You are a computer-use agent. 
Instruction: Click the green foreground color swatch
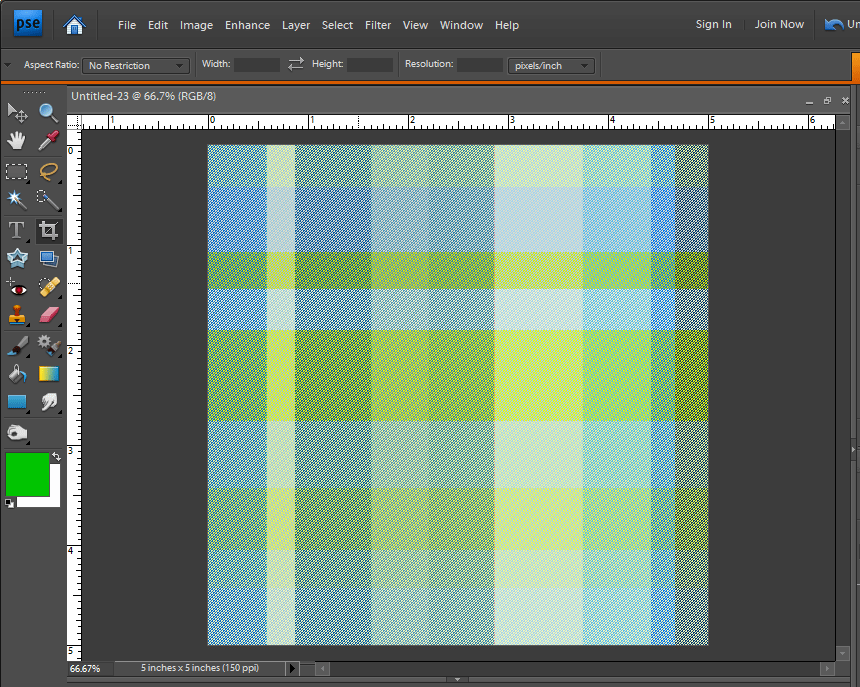[x=27, y=474]
